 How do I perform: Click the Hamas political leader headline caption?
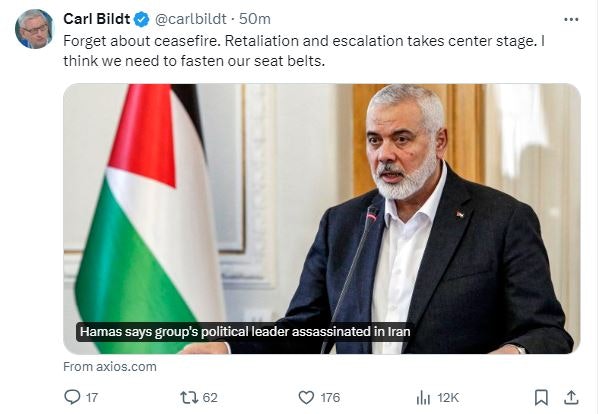tap(245, 332)
